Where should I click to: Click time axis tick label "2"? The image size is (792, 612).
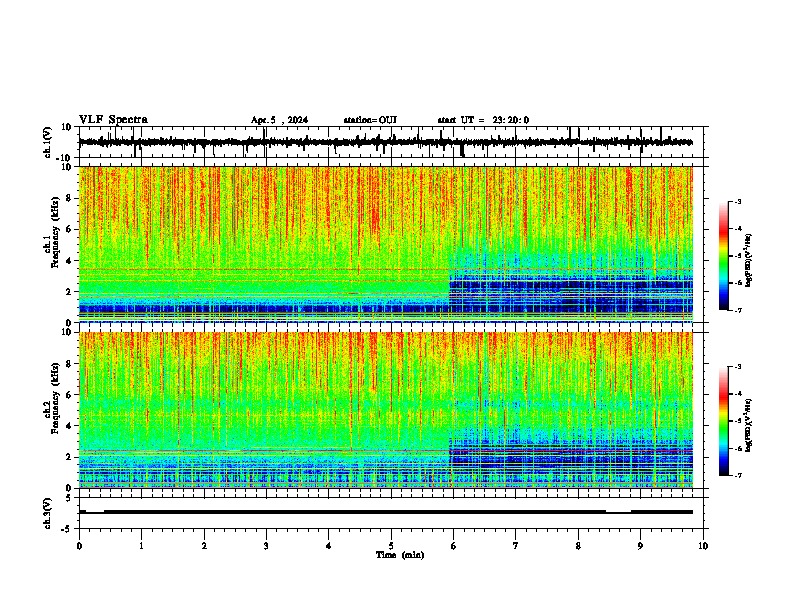coord(204,546)
